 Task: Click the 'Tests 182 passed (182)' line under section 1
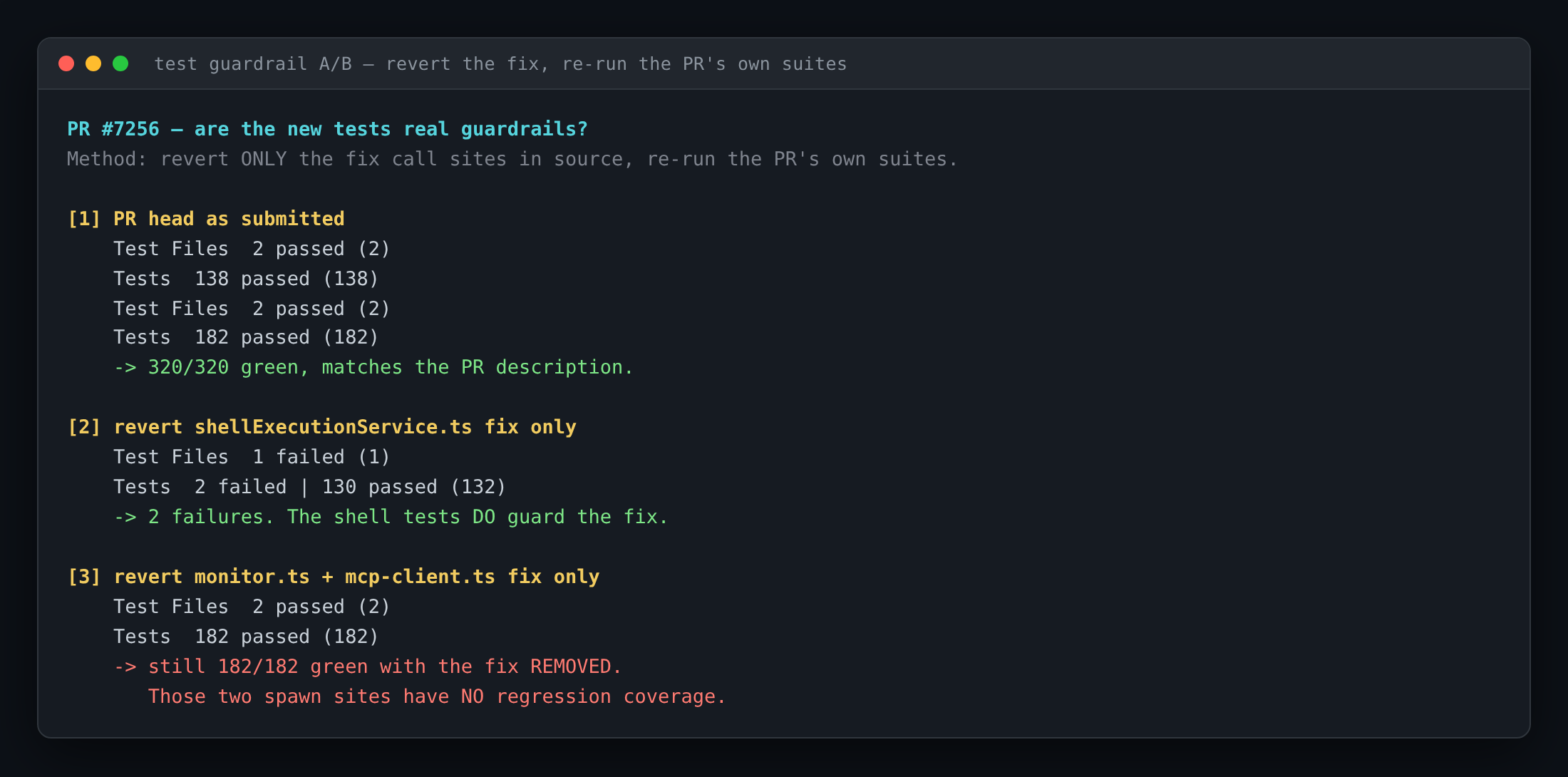(x=246, y=337)
